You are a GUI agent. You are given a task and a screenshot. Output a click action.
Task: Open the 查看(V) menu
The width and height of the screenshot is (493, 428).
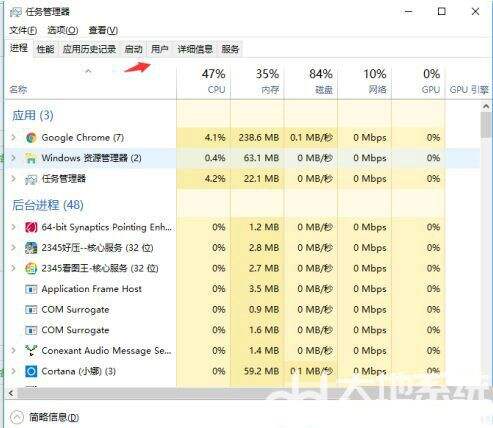point(103,30)
